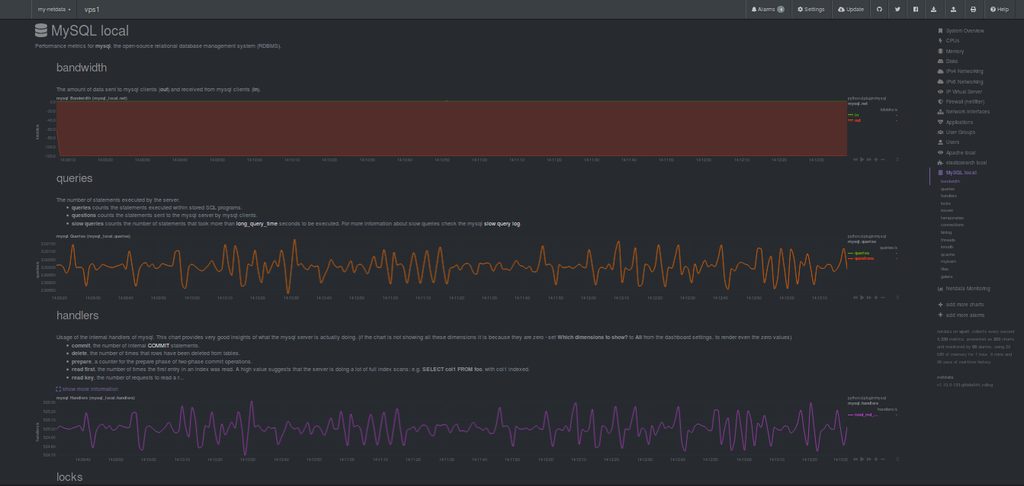
Task: Go to System Overview in the sidebar
Action: tap(965, 31)
